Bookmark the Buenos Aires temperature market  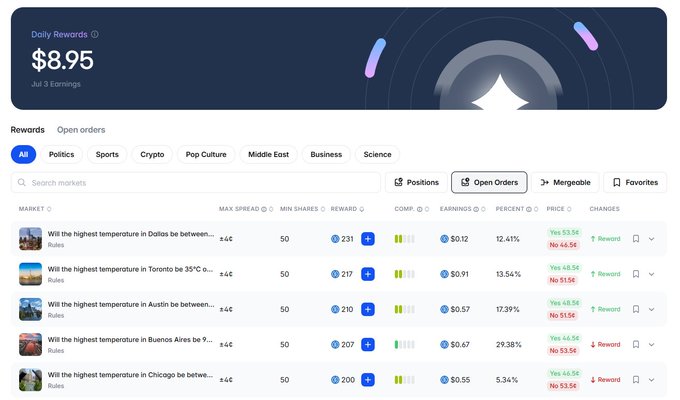(x=636, y=344)
